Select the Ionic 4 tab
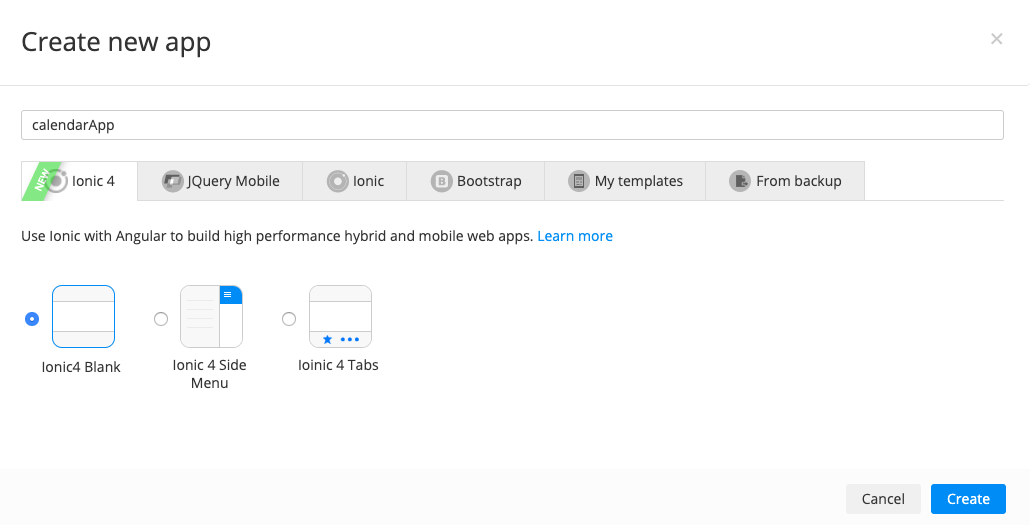The width and height of the screenshot is (1030, 525). [x=79, y=181]
